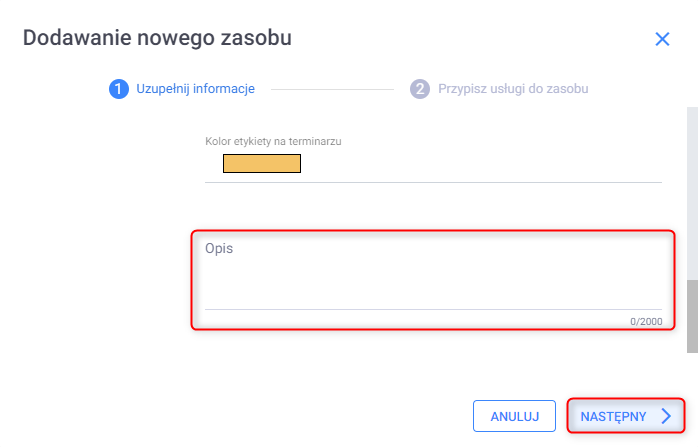This screenshot has height=447, width=698.
Task: Click the 0/2000 character counter
Action: pos(646,321)
